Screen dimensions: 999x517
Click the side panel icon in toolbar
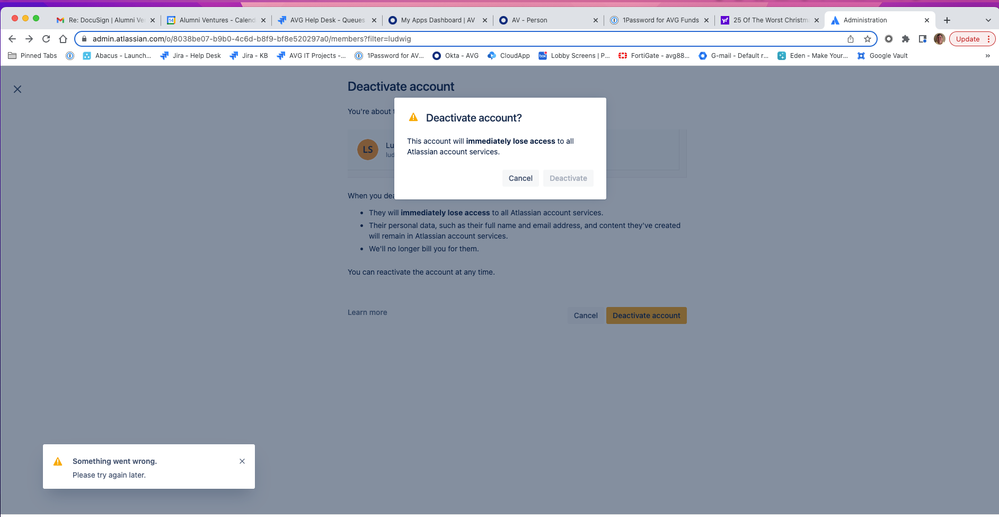tap(922, 39)
